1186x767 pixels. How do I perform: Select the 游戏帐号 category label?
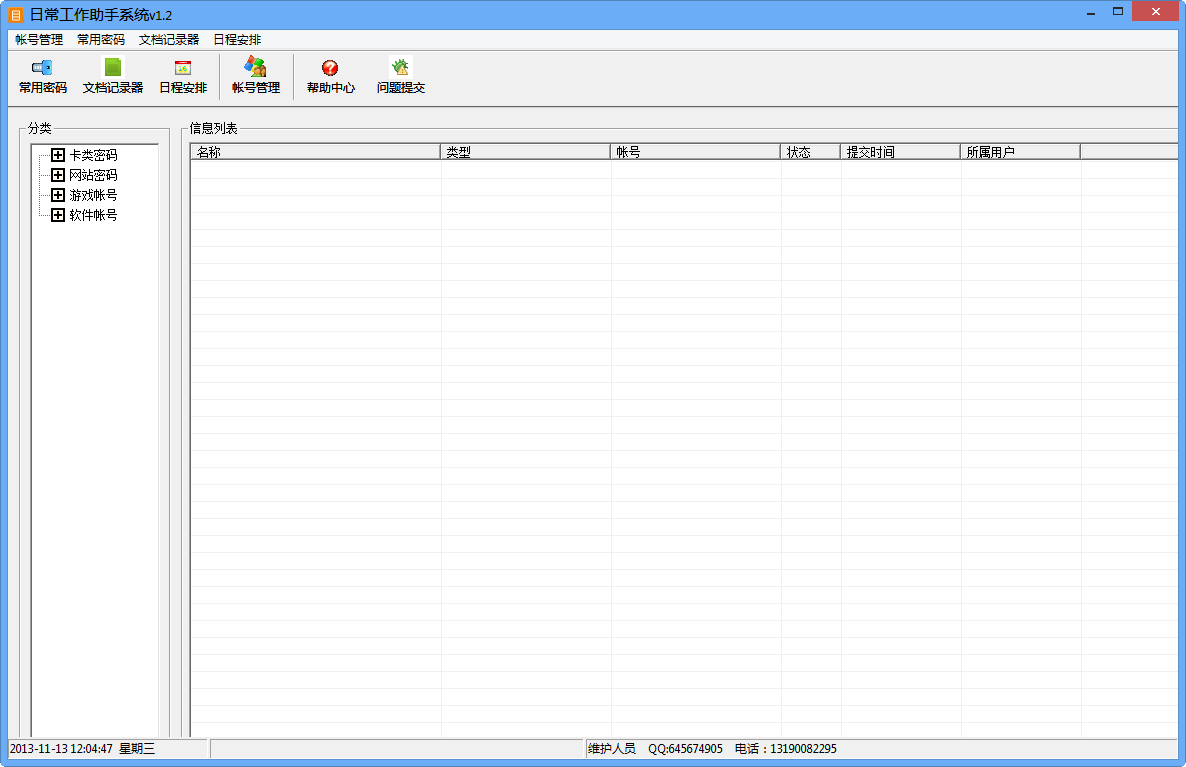point(93,195)
